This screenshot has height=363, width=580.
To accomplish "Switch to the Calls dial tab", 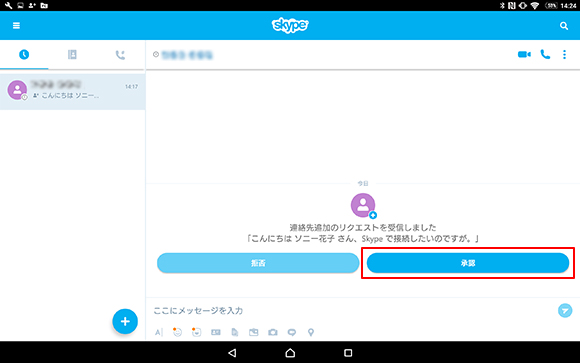I will tap(120, 55).
